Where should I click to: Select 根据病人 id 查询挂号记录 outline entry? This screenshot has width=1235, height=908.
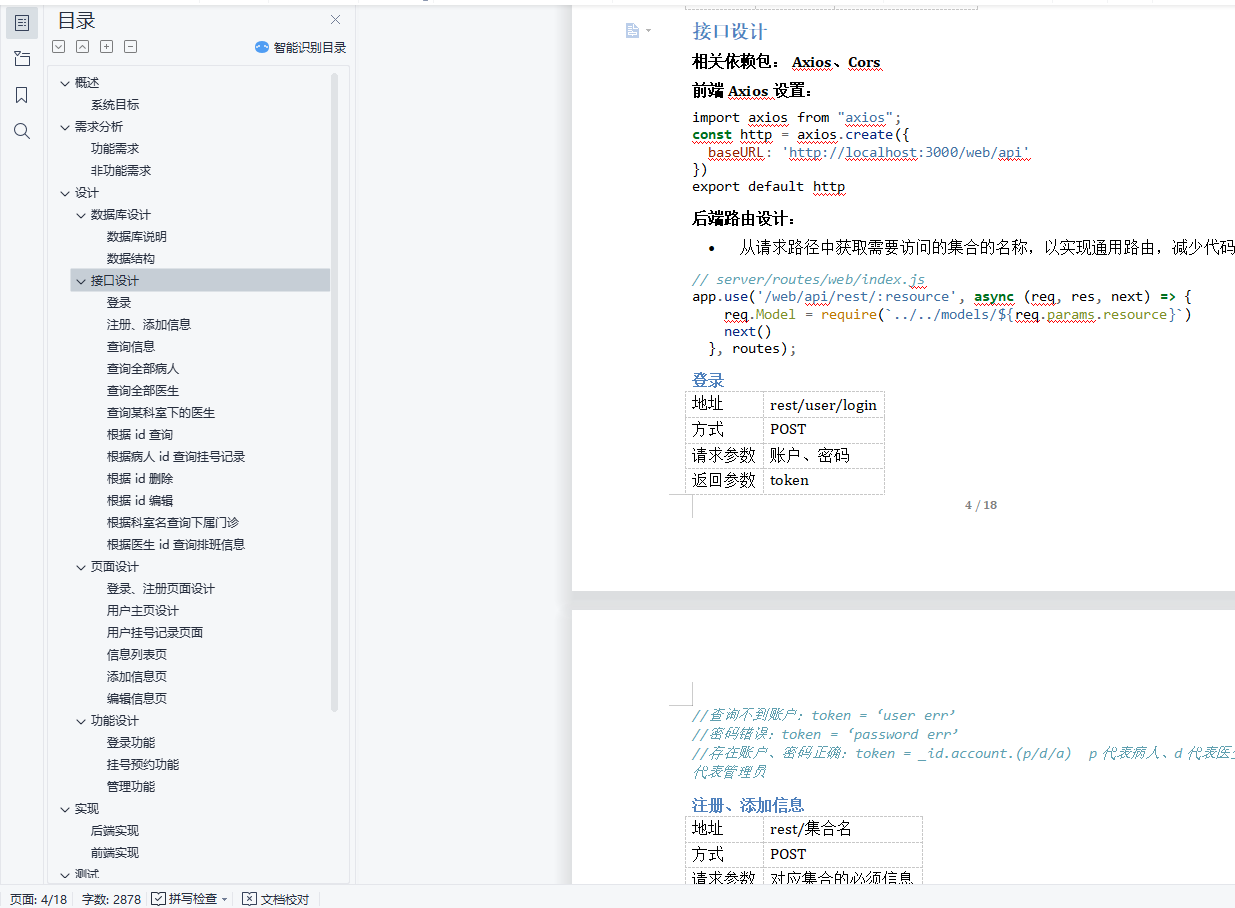point(176,457)
